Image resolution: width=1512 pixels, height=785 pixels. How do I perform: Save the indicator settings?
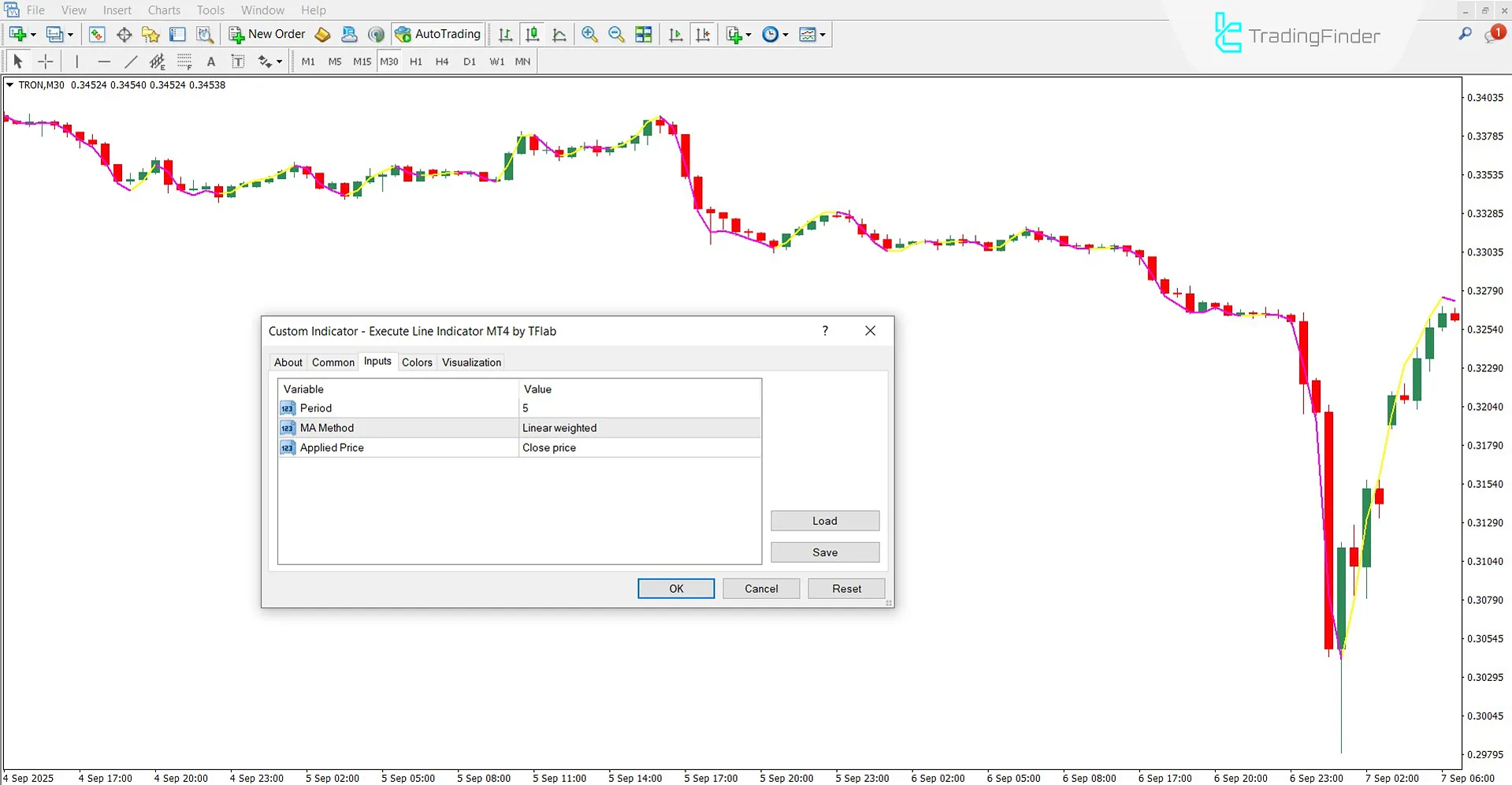[824, 552]
